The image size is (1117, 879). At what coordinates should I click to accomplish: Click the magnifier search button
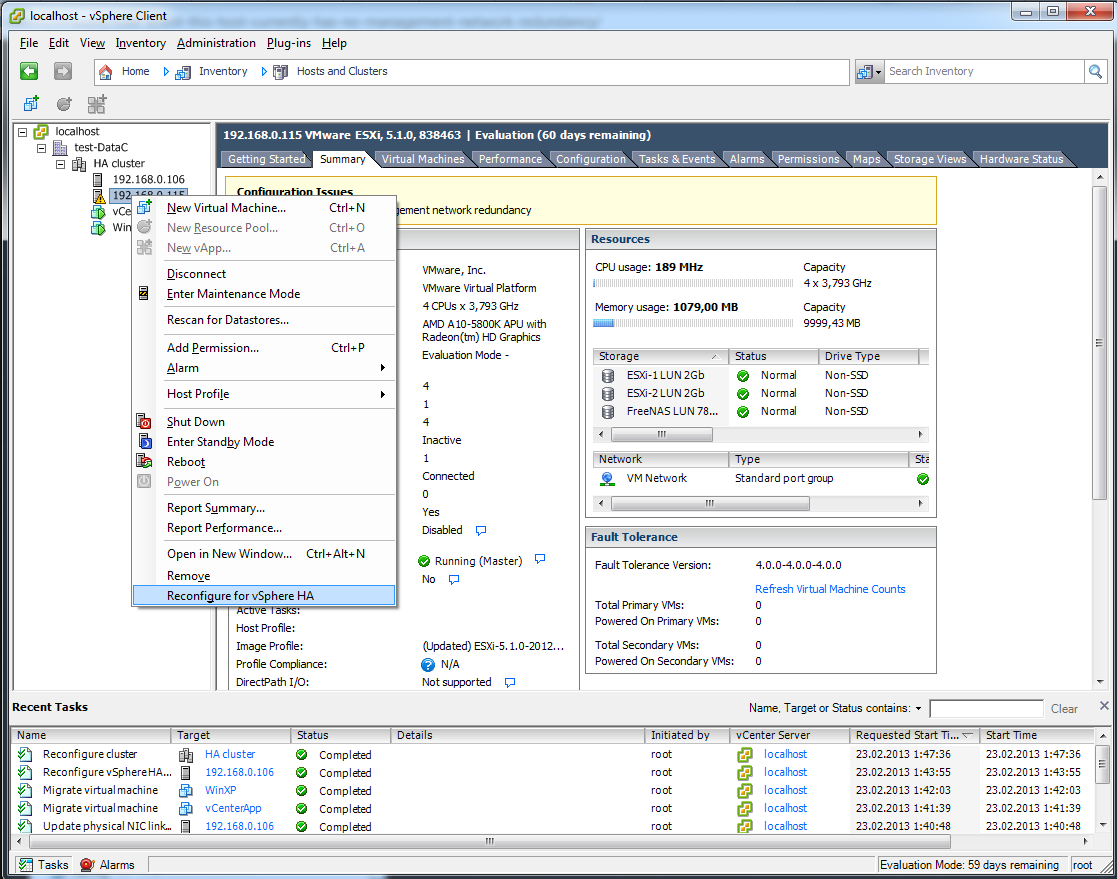1095,71
